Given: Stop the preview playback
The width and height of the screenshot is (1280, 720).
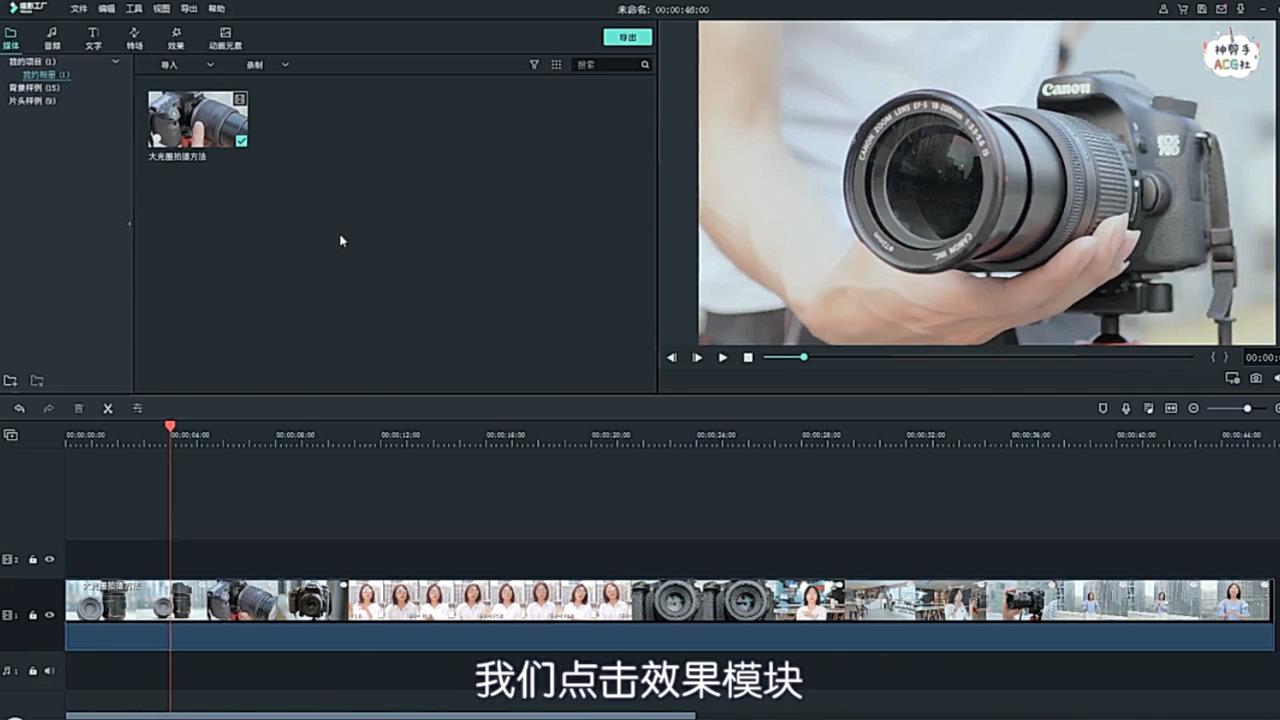Looking at the screenshot, I should [748, 358].
